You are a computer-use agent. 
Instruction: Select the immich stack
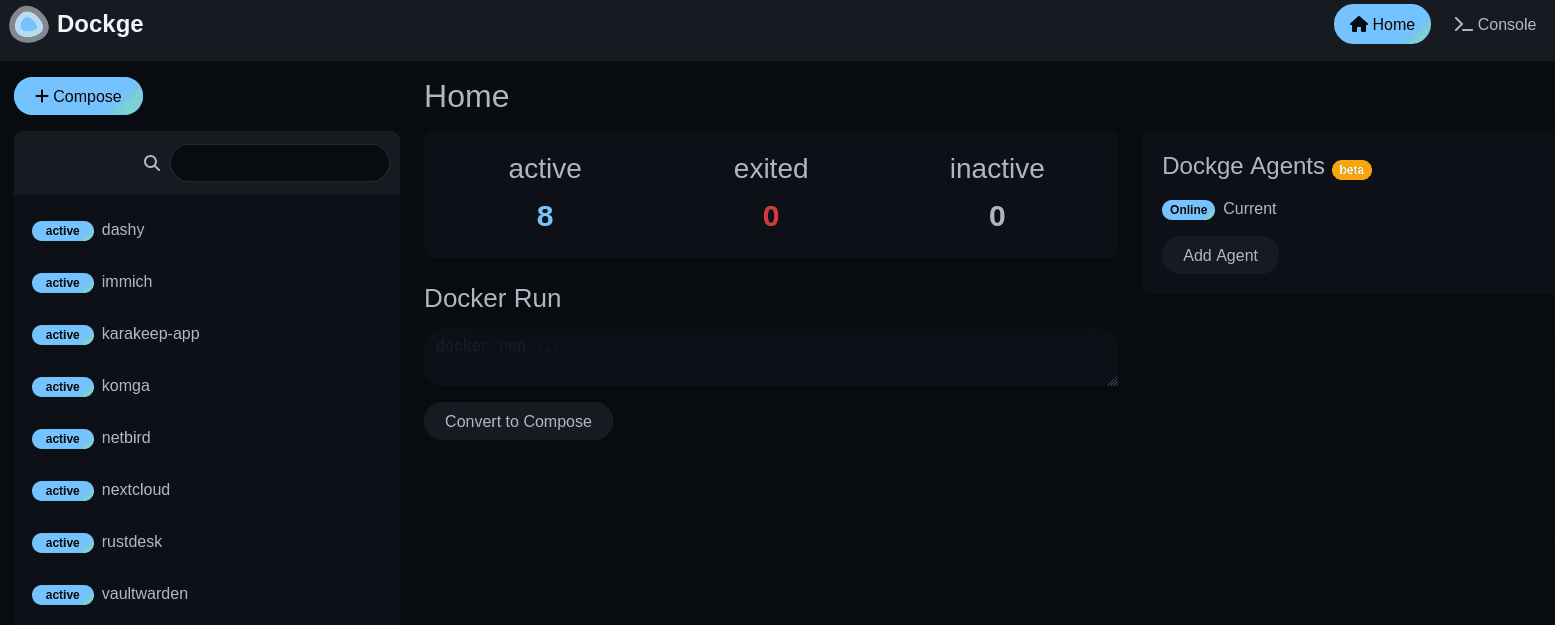127,282
